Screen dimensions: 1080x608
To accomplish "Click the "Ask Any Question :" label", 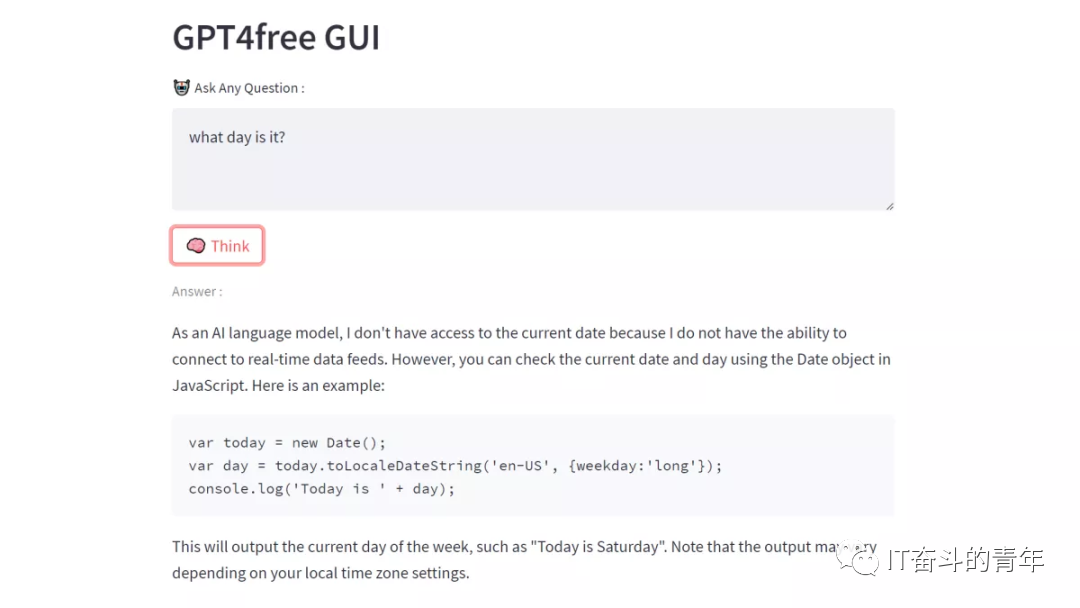I will tap(249, 88).
